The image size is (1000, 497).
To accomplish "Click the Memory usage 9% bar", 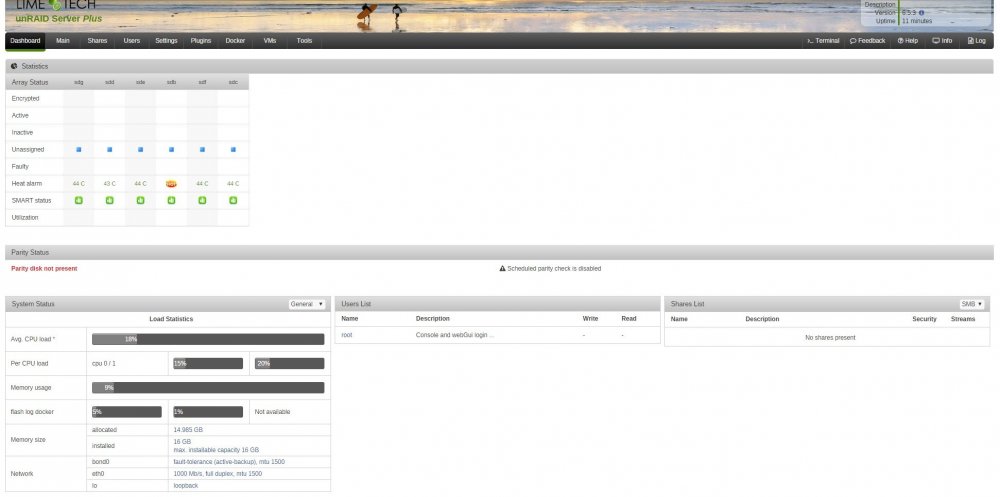I will tap(208, 388).
